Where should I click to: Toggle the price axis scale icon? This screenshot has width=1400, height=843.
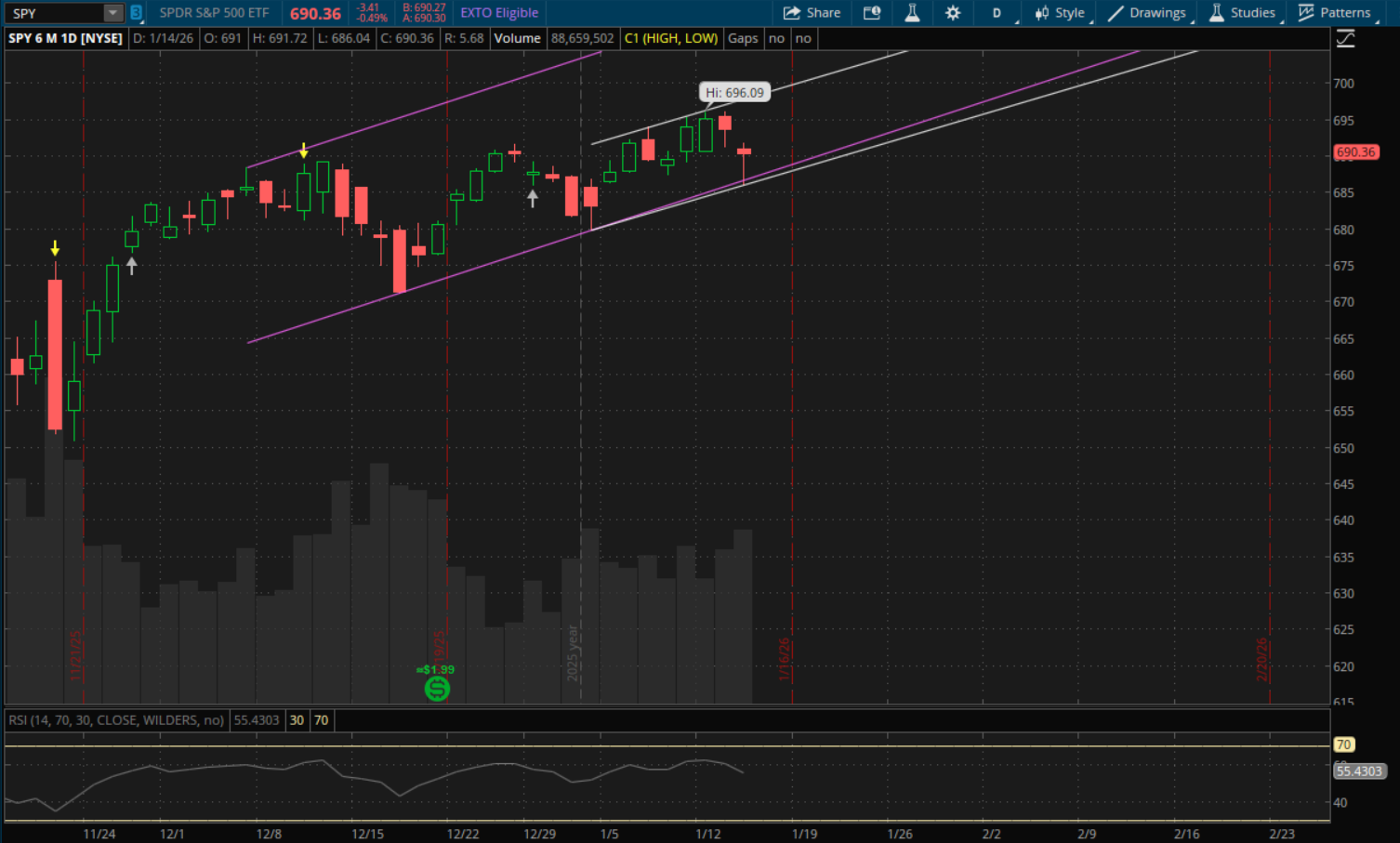click(x=1345, y=39)
